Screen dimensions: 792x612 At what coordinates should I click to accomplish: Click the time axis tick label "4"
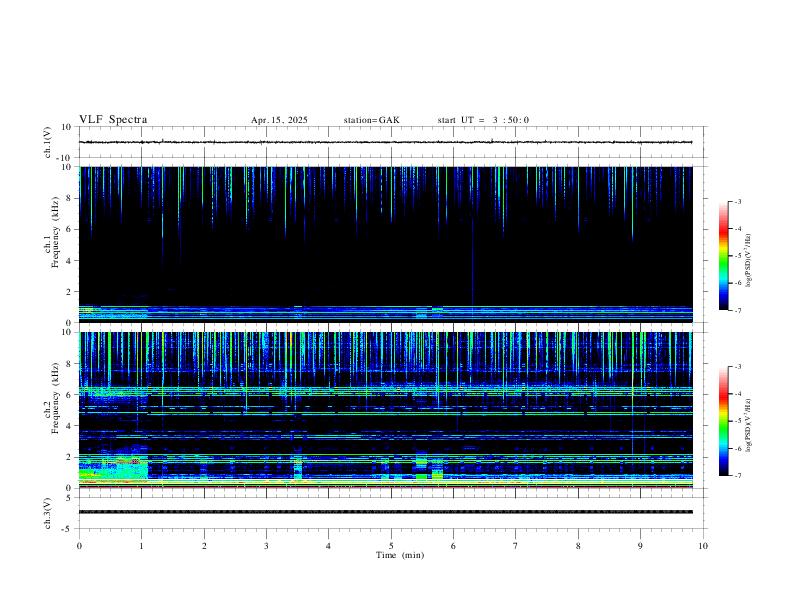coord(328,546)
